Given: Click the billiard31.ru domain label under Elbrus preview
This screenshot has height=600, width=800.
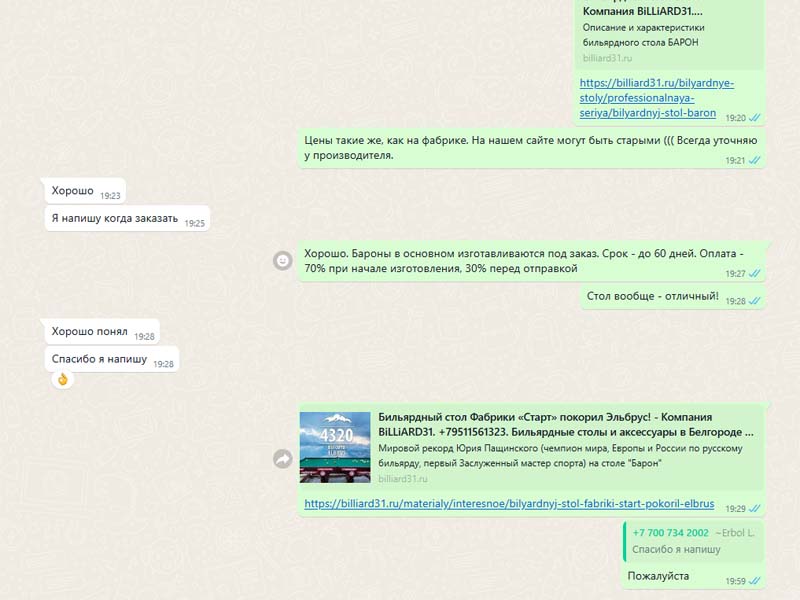Looking at the screenshot, I should 403,479.
